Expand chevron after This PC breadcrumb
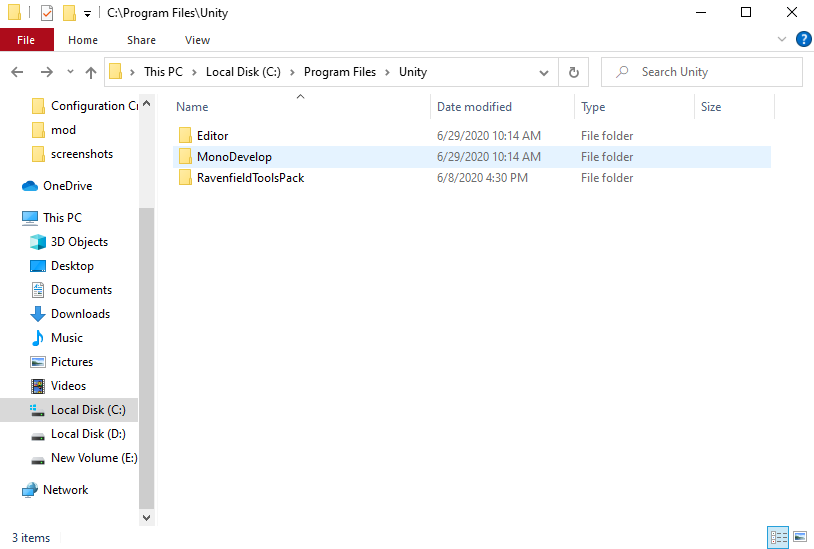814x549 pixels. click(194, 73)
